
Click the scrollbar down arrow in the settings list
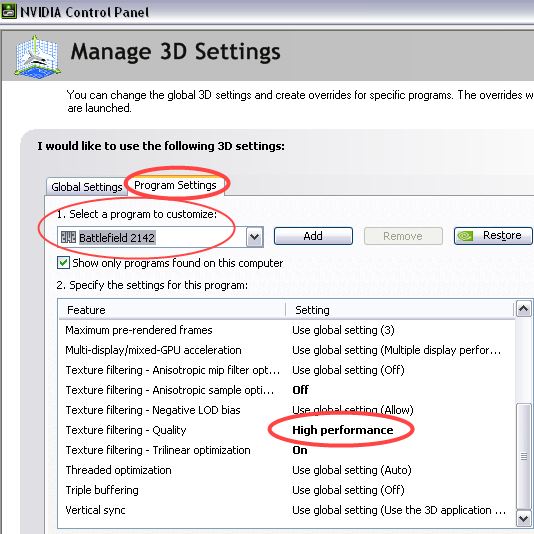tap(523, 519)
